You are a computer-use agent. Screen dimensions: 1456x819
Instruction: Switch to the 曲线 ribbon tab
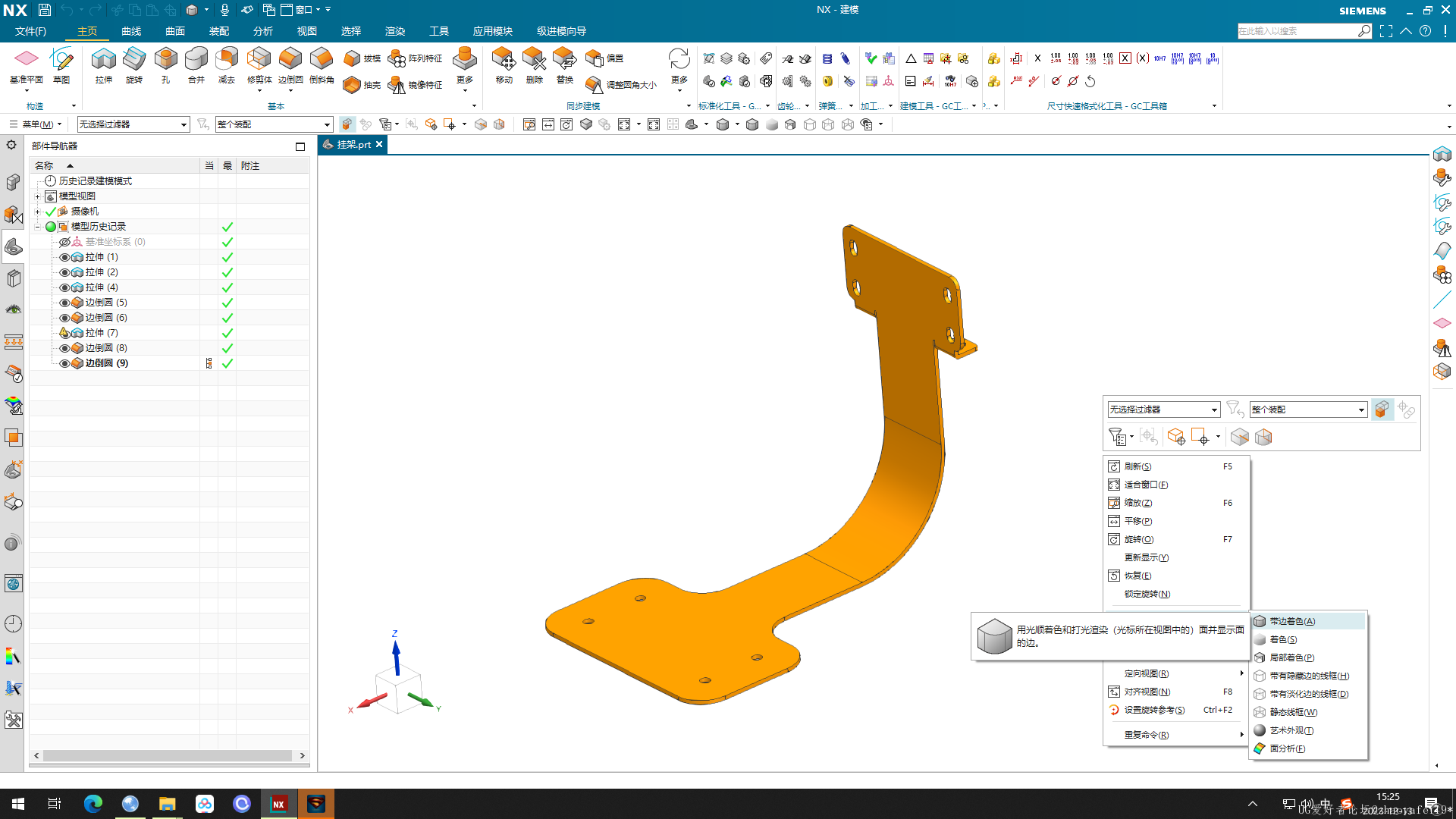pos(131,31)
